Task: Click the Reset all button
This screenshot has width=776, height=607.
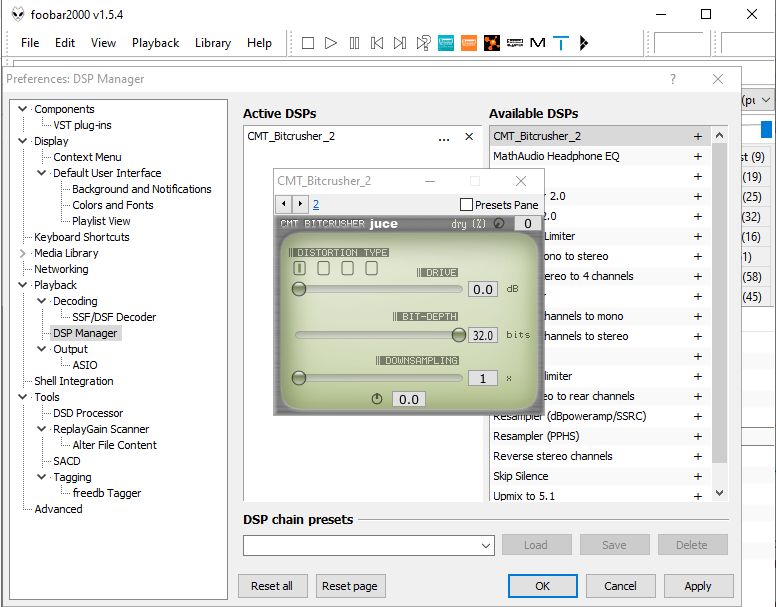Action: 272,586
